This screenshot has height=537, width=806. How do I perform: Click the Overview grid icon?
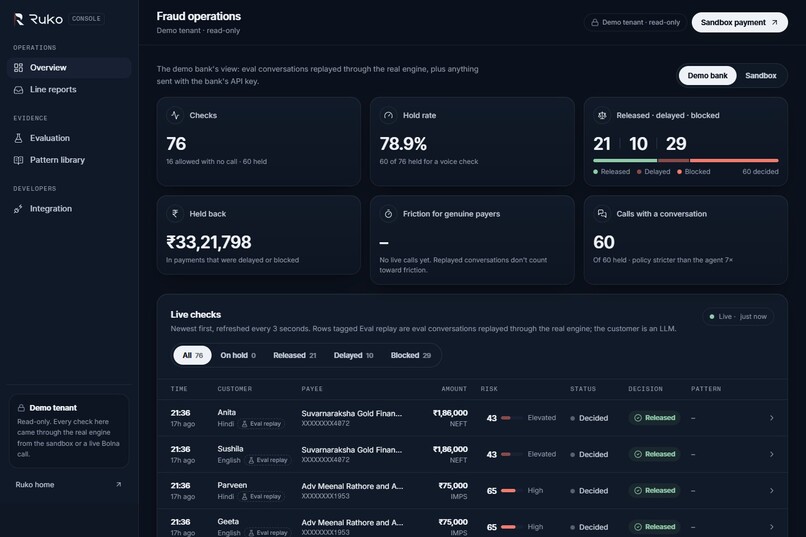click(19, 67)
